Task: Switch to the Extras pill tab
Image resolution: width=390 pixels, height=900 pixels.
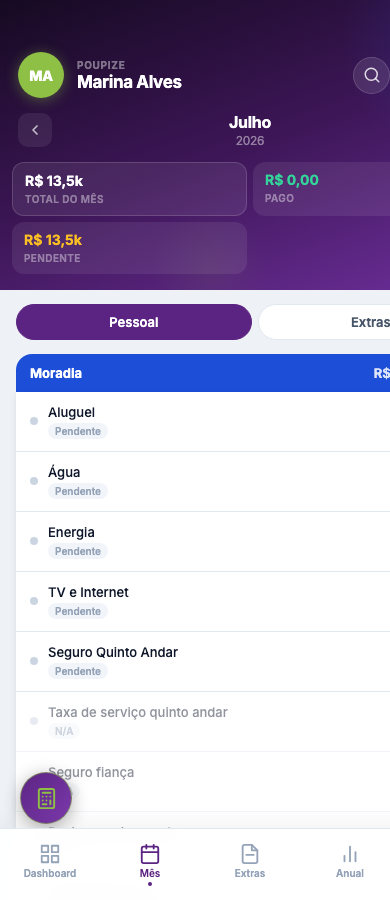Action: pos(325,322)
